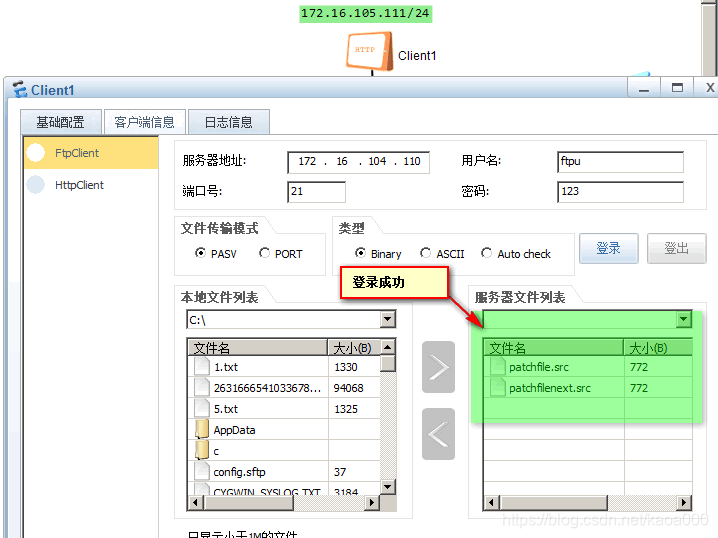Click the username field ftpu
Image resolution: width=718 pixels, height=538 pixels.
(620, 162)
